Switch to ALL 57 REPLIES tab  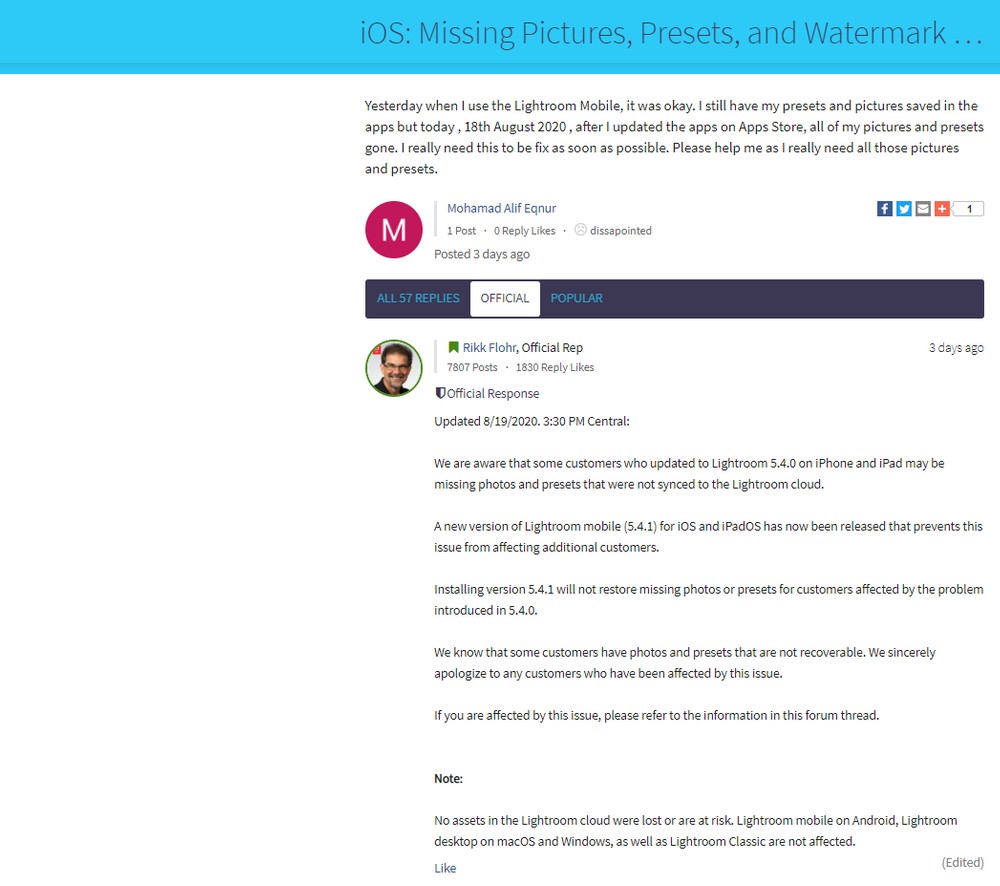[x=418, y=298]
